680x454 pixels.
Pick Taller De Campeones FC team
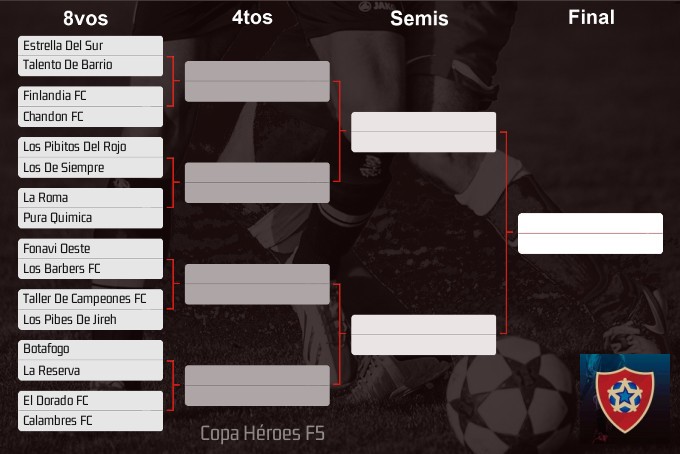pyautogui.click(x=90, y=299)
